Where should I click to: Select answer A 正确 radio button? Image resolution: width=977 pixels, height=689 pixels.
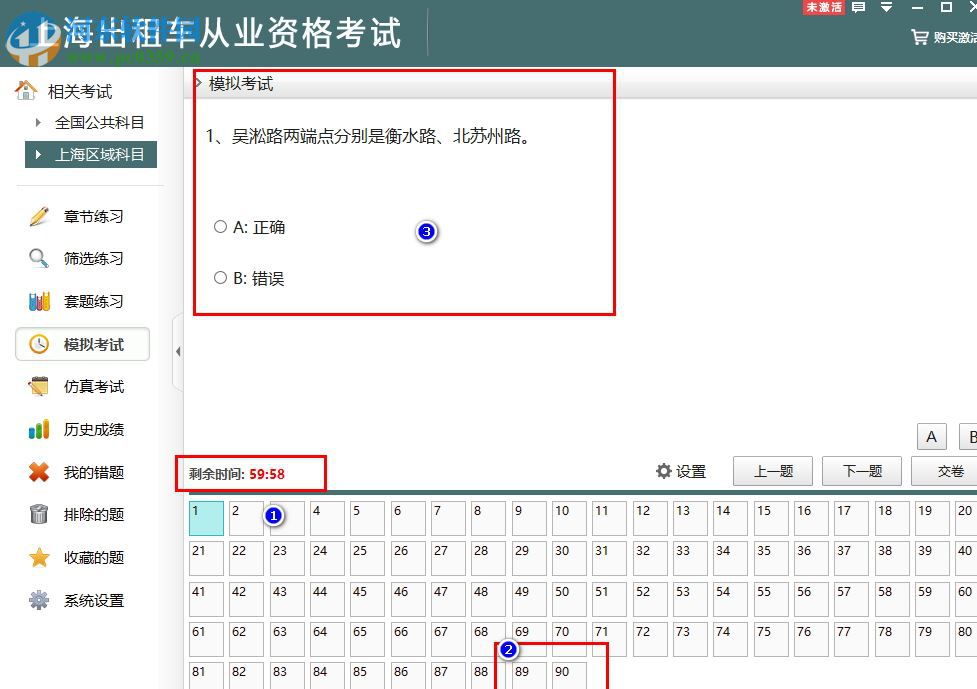click(x=220, y=226)
